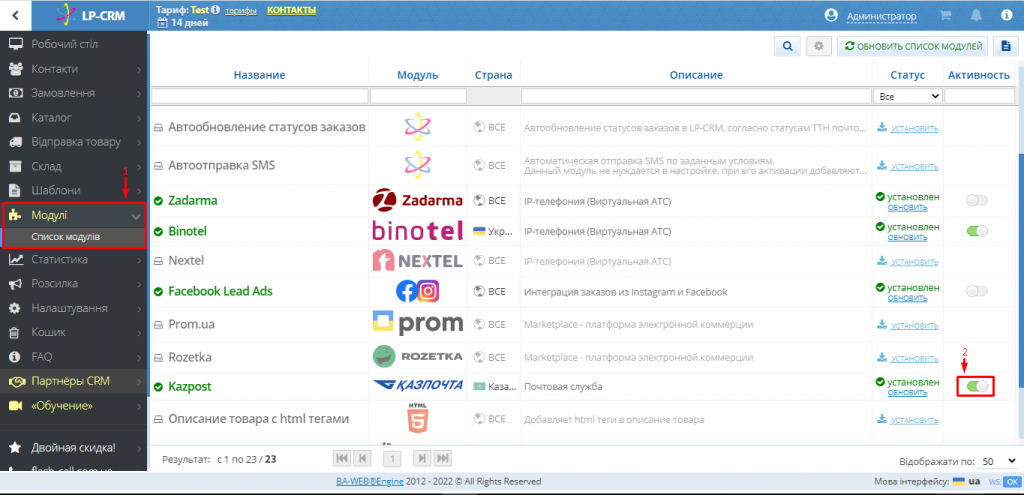Click the search magnifier button
The image size is (1024, 495).
point(788,46)
